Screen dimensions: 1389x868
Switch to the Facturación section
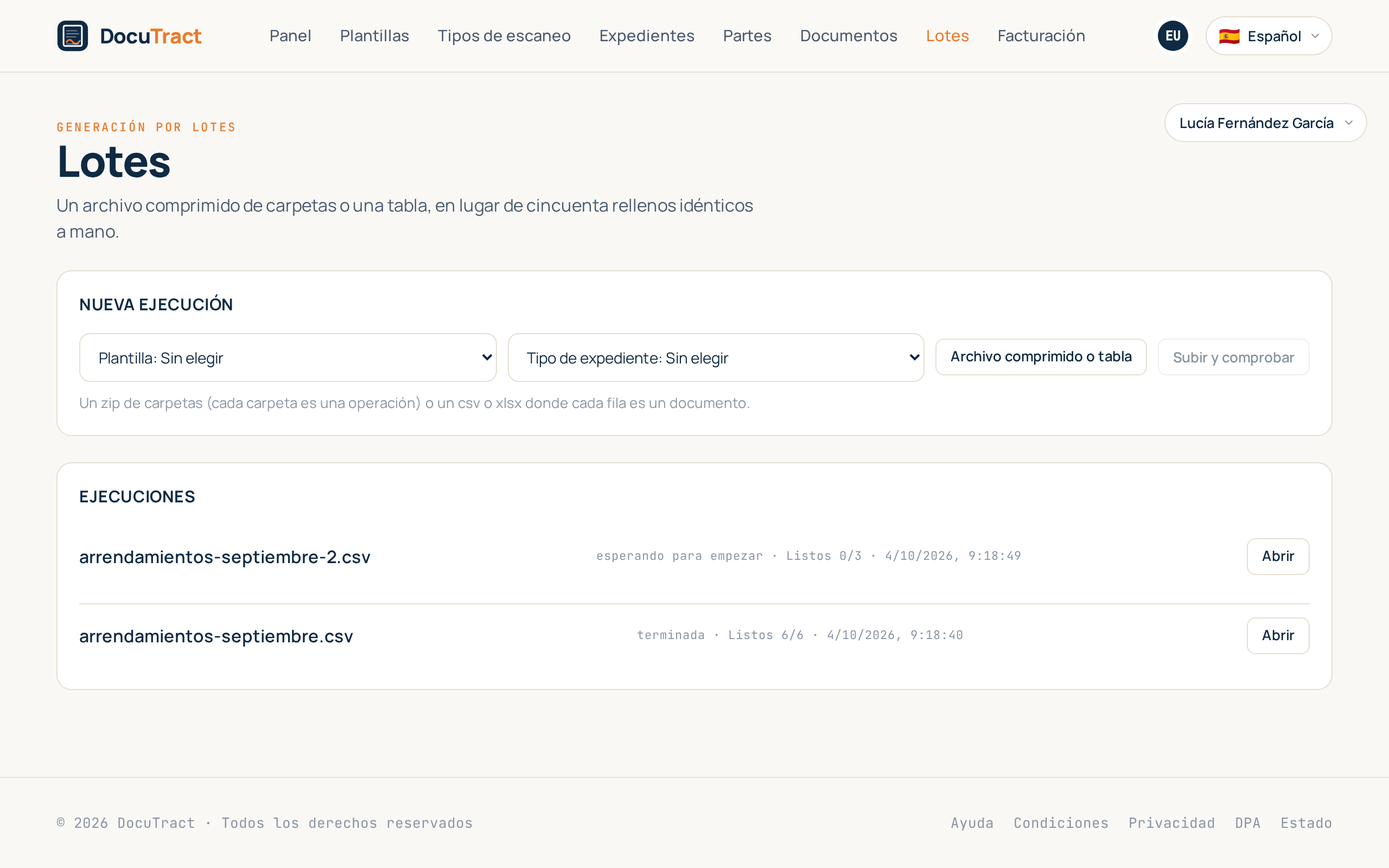click(x=1041, y=36)
